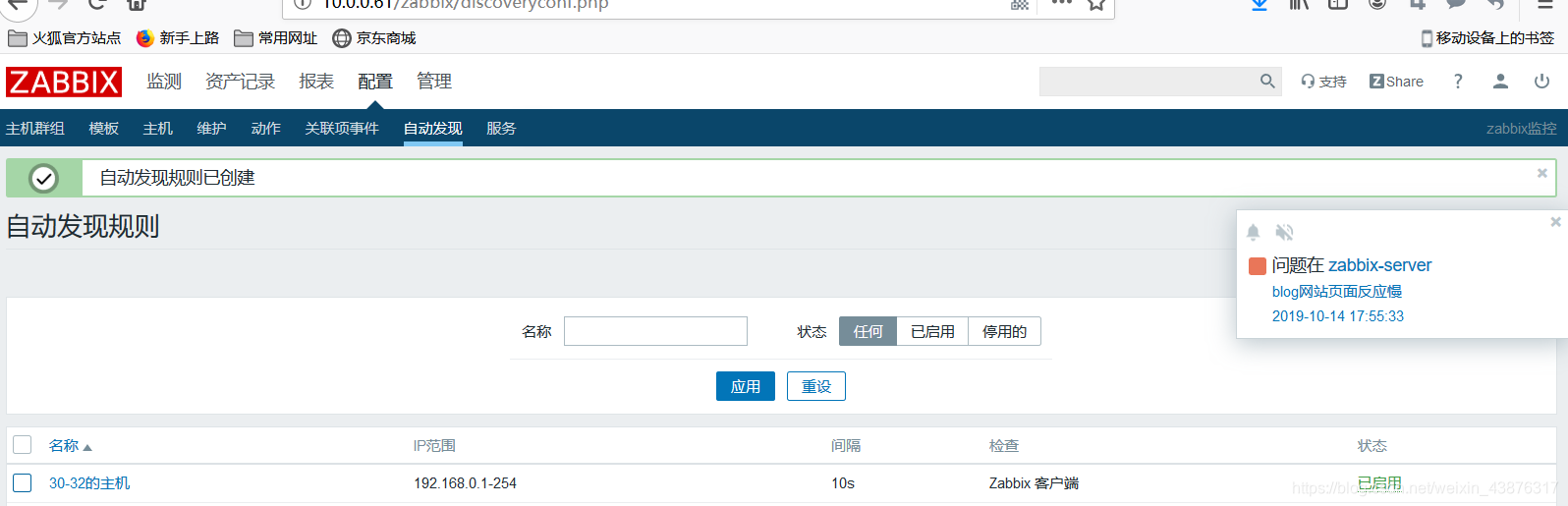Screen dimensions: 1568x506
Task: Open the 2019-10-14 17:55:33 timestamp link
Action: (1337, 316)
